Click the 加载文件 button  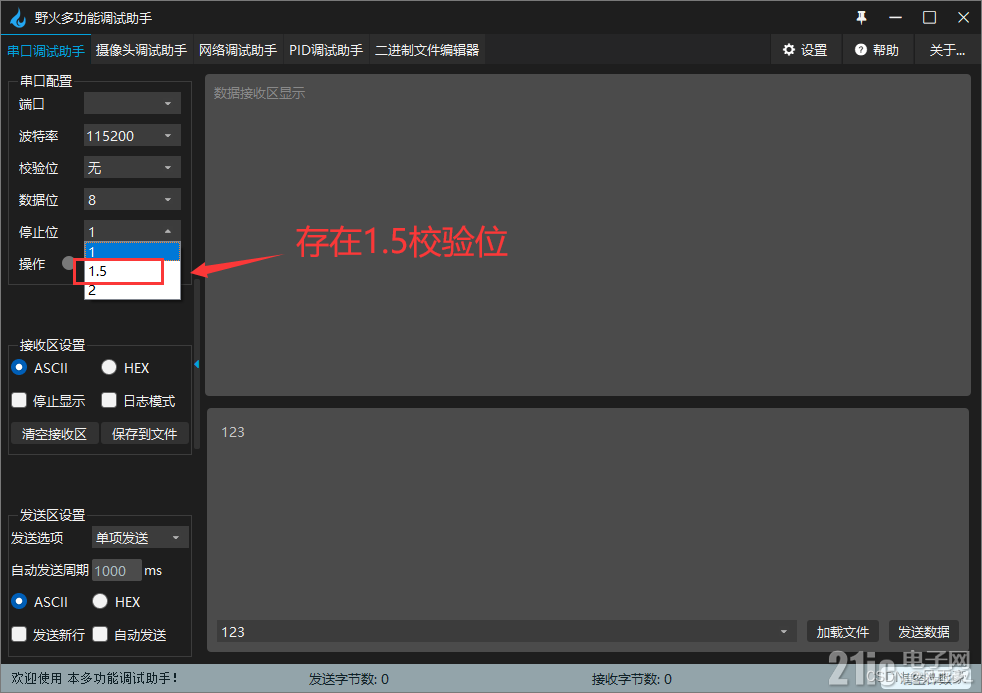coord(842,632)
